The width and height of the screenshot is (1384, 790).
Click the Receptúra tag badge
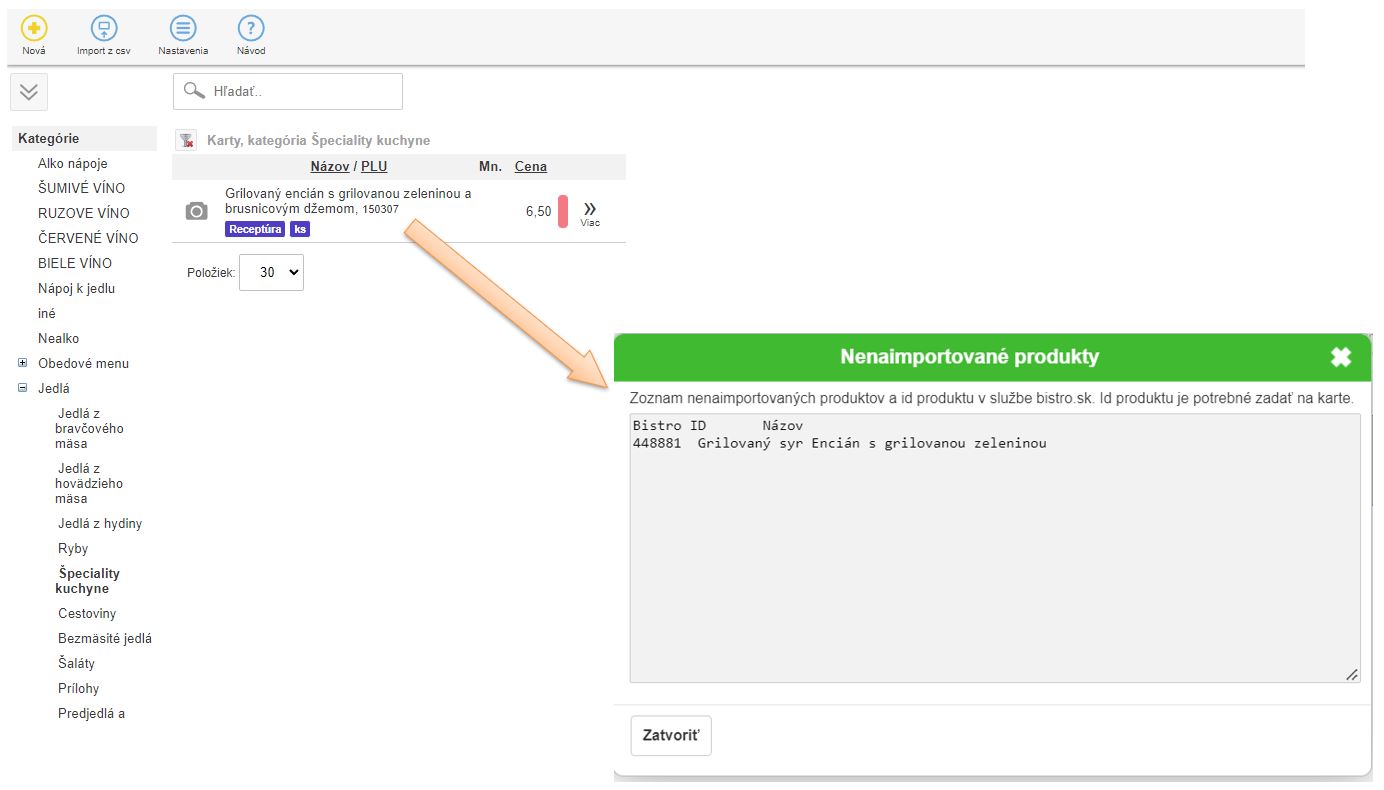click(255, 229)
